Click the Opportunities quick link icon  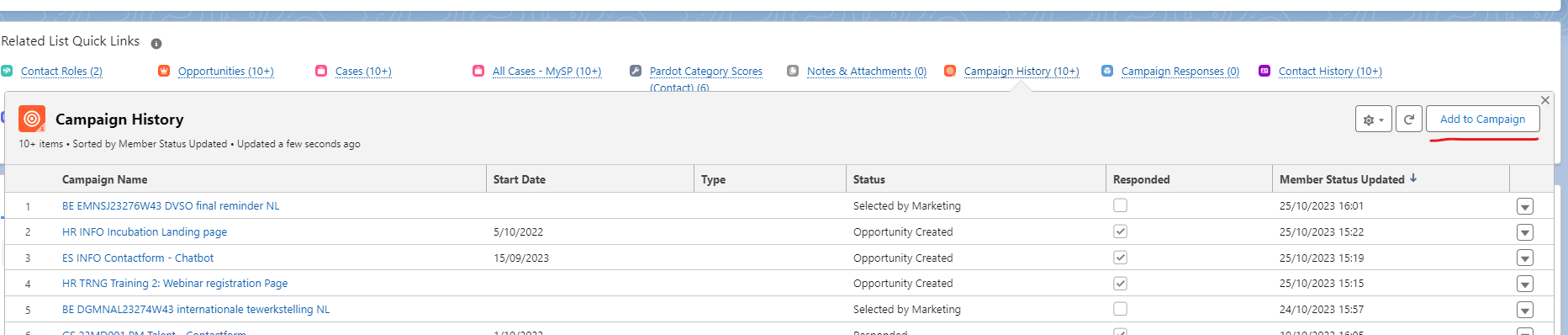(164, 71)
